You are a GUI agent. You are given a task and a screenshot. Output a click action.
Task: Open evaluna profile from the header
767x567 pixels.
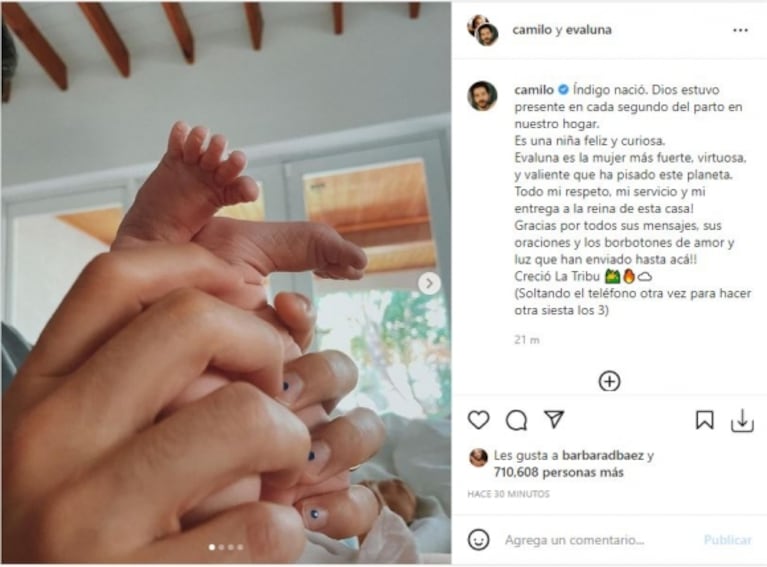click(588, 30)
